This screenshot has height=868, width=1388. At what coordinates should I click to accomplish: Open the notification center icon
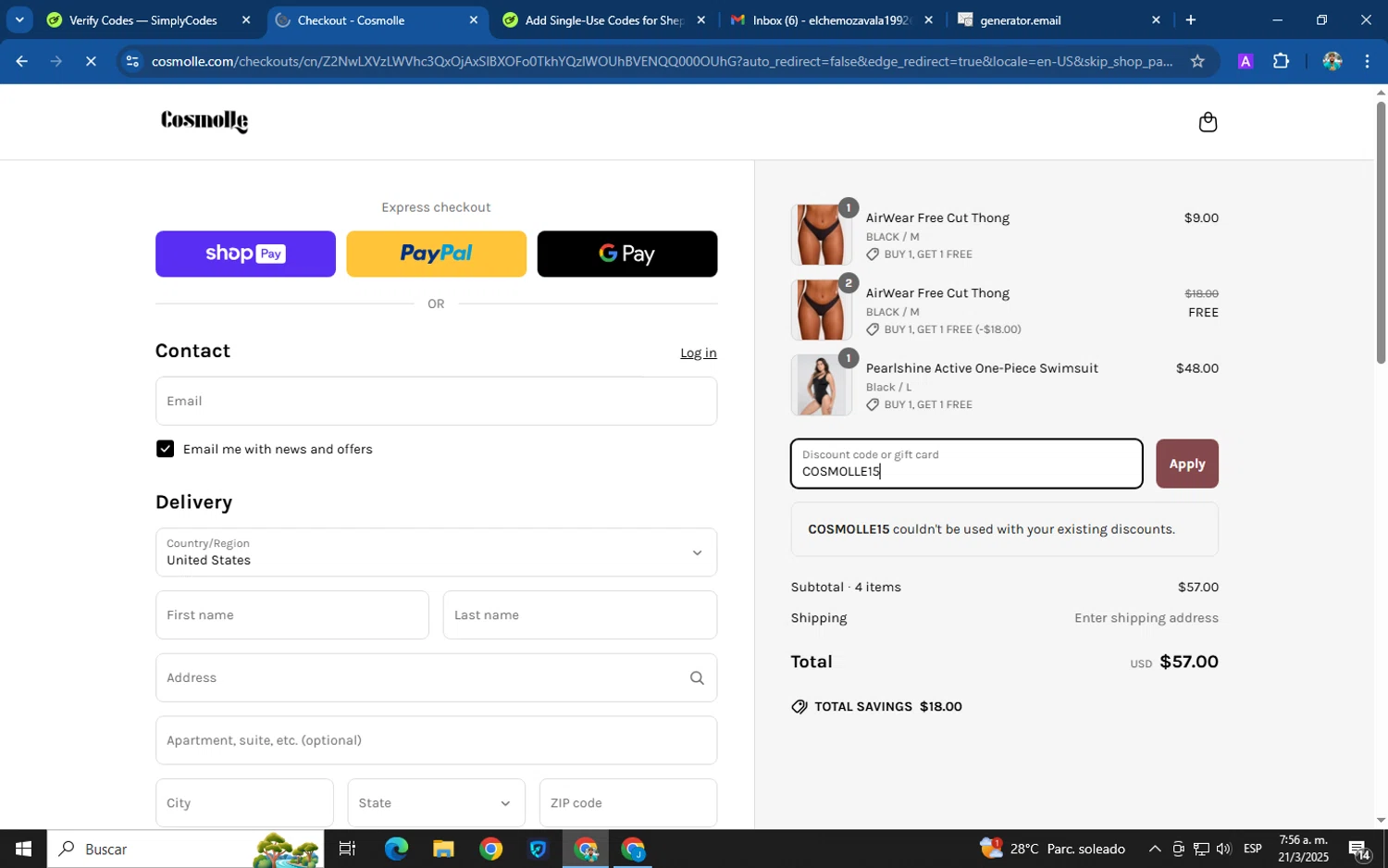pyautogui.click(x=1358, y=849)
